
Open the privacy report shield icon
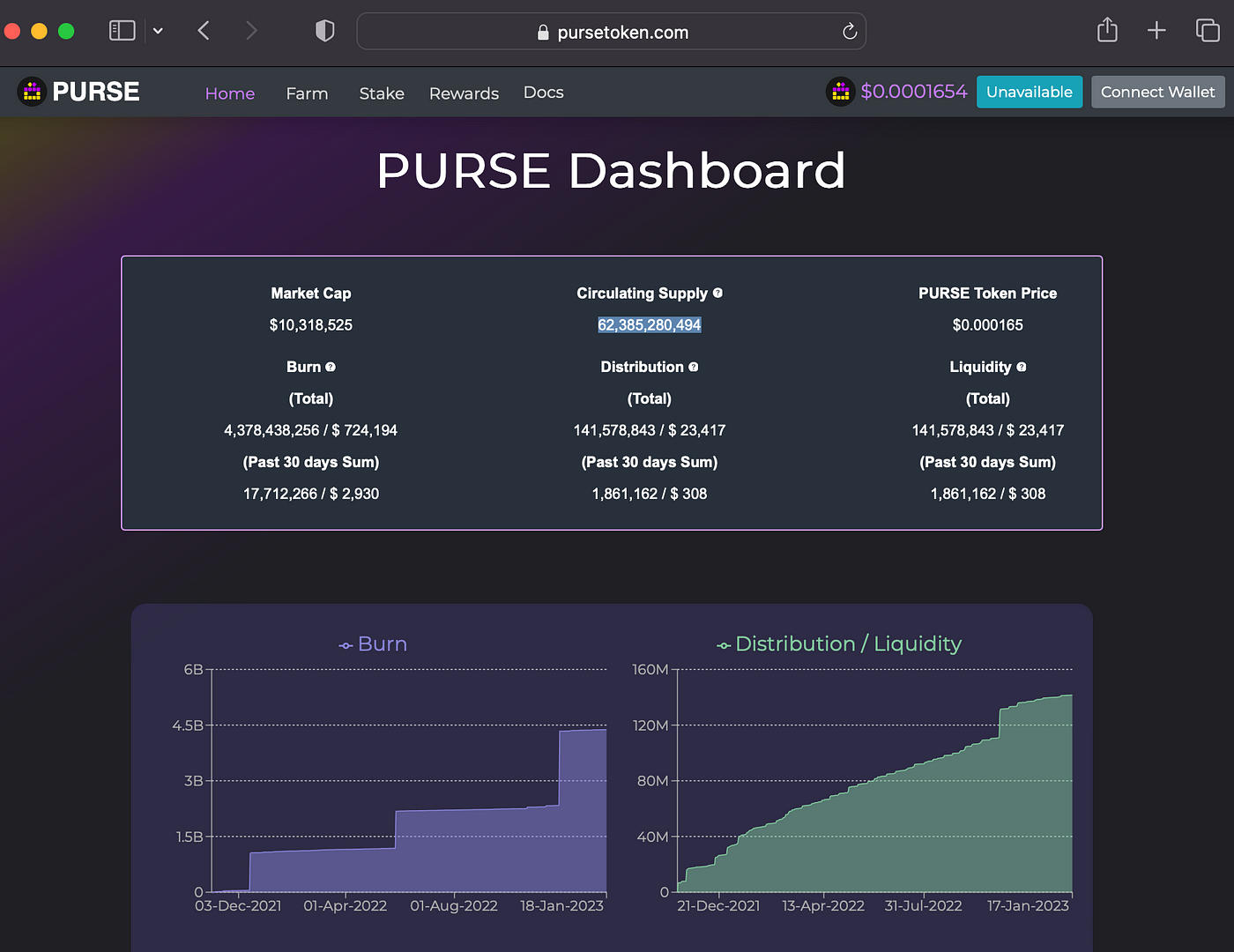point(324,31)
